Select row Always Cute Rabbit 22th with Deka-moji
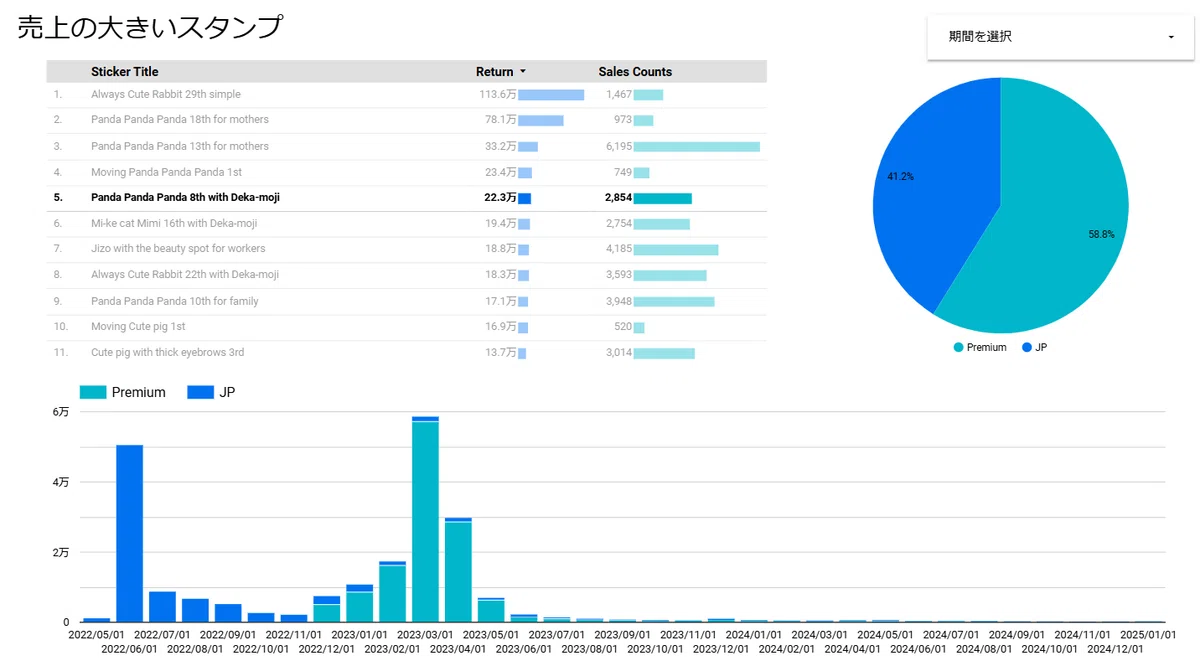Screen dimensions: 1200x665 (x=407, y=275)
